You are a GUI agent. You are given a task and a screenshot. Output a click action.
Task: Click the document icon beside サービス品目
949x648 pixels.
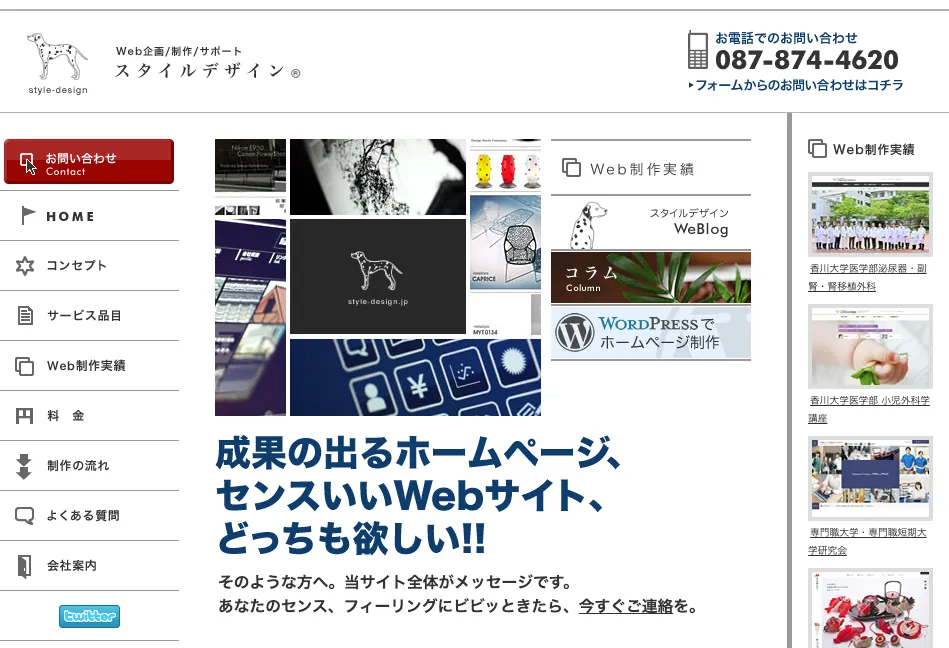pos(25,315)
